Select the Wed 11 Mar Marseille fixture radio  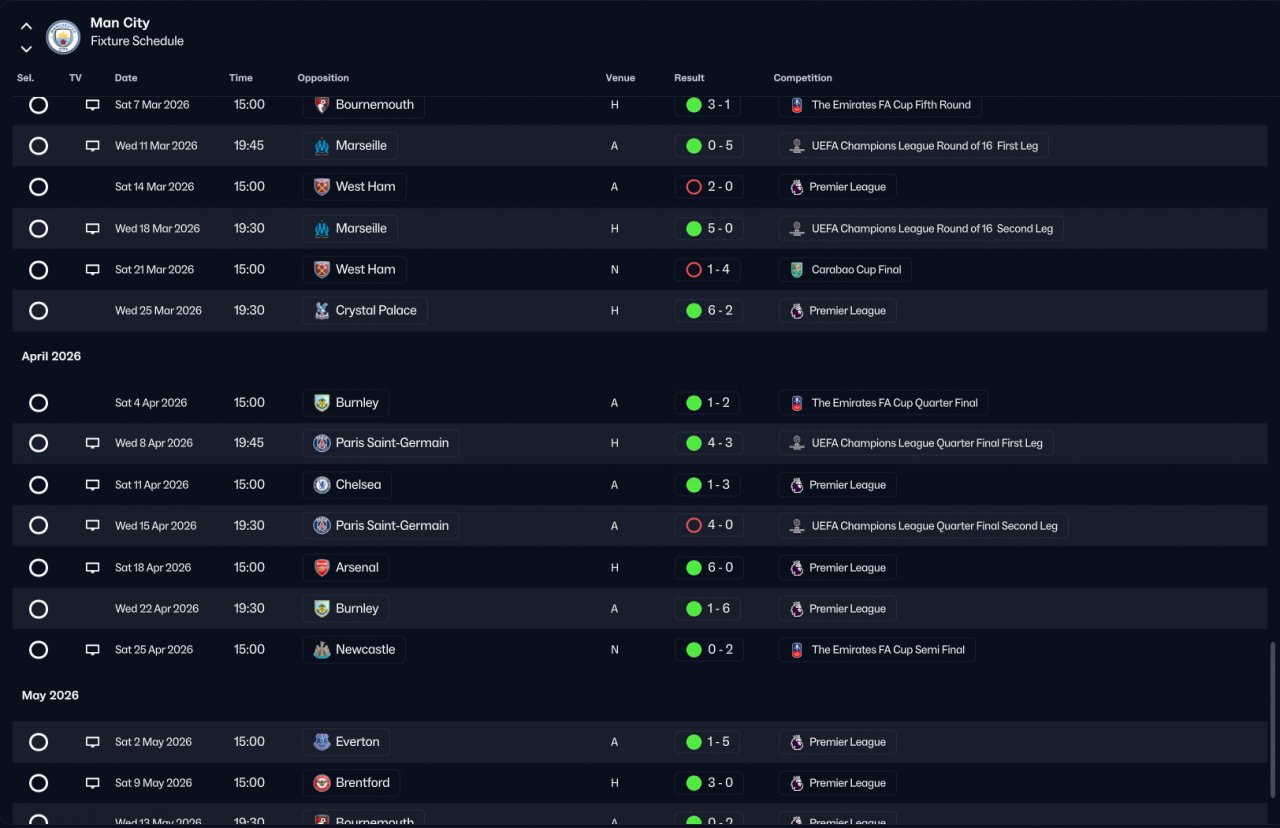tap(38, 146)
